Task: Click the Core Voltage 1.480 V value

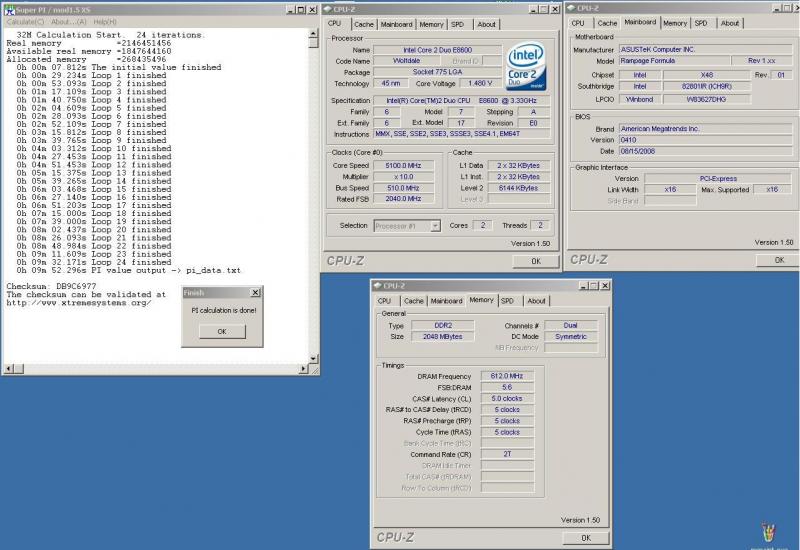Action: click(480, 83)
